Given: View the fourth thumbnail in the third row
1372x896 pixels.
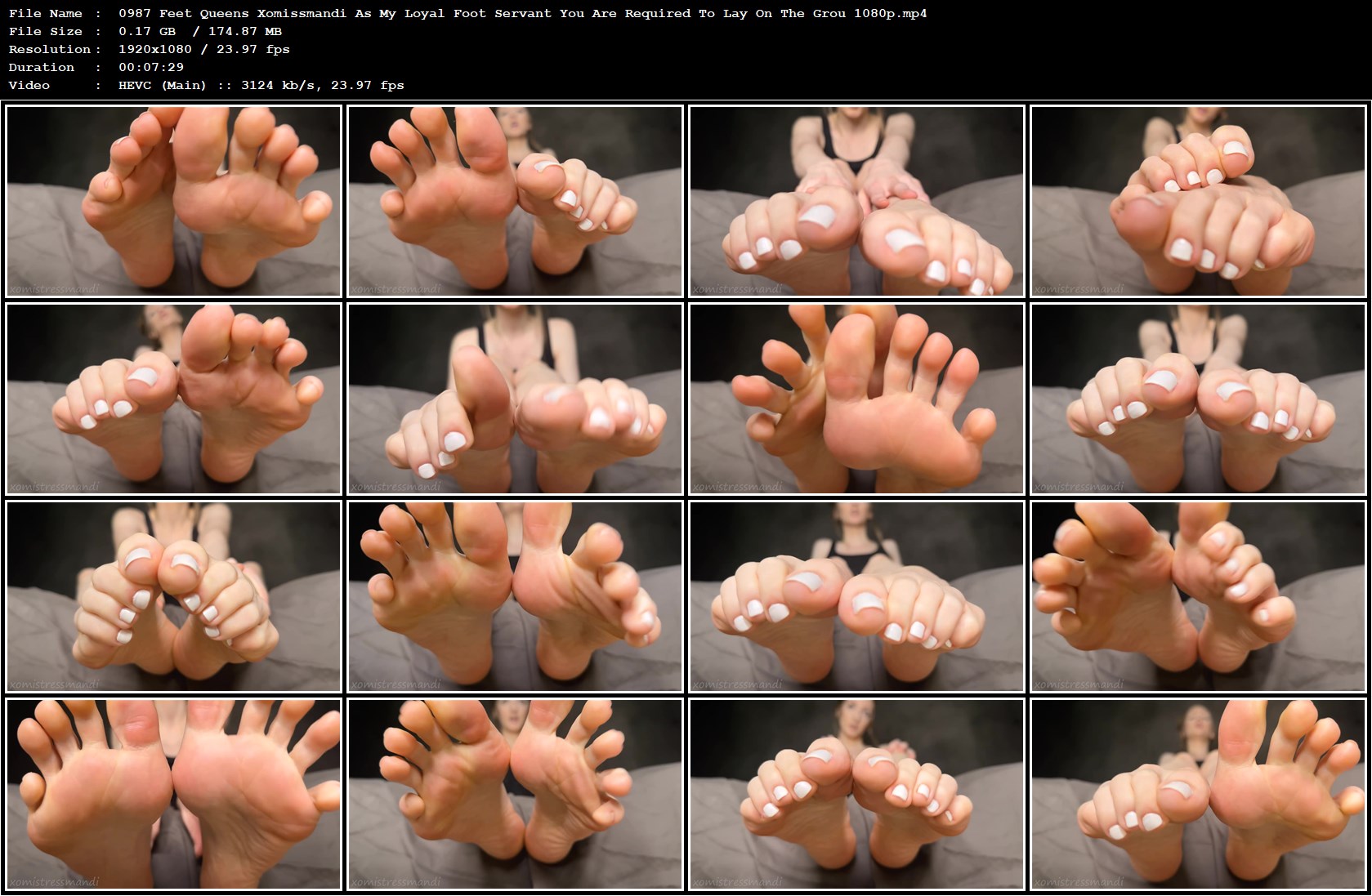Looking at the screenshot, I should [1198, 596].
